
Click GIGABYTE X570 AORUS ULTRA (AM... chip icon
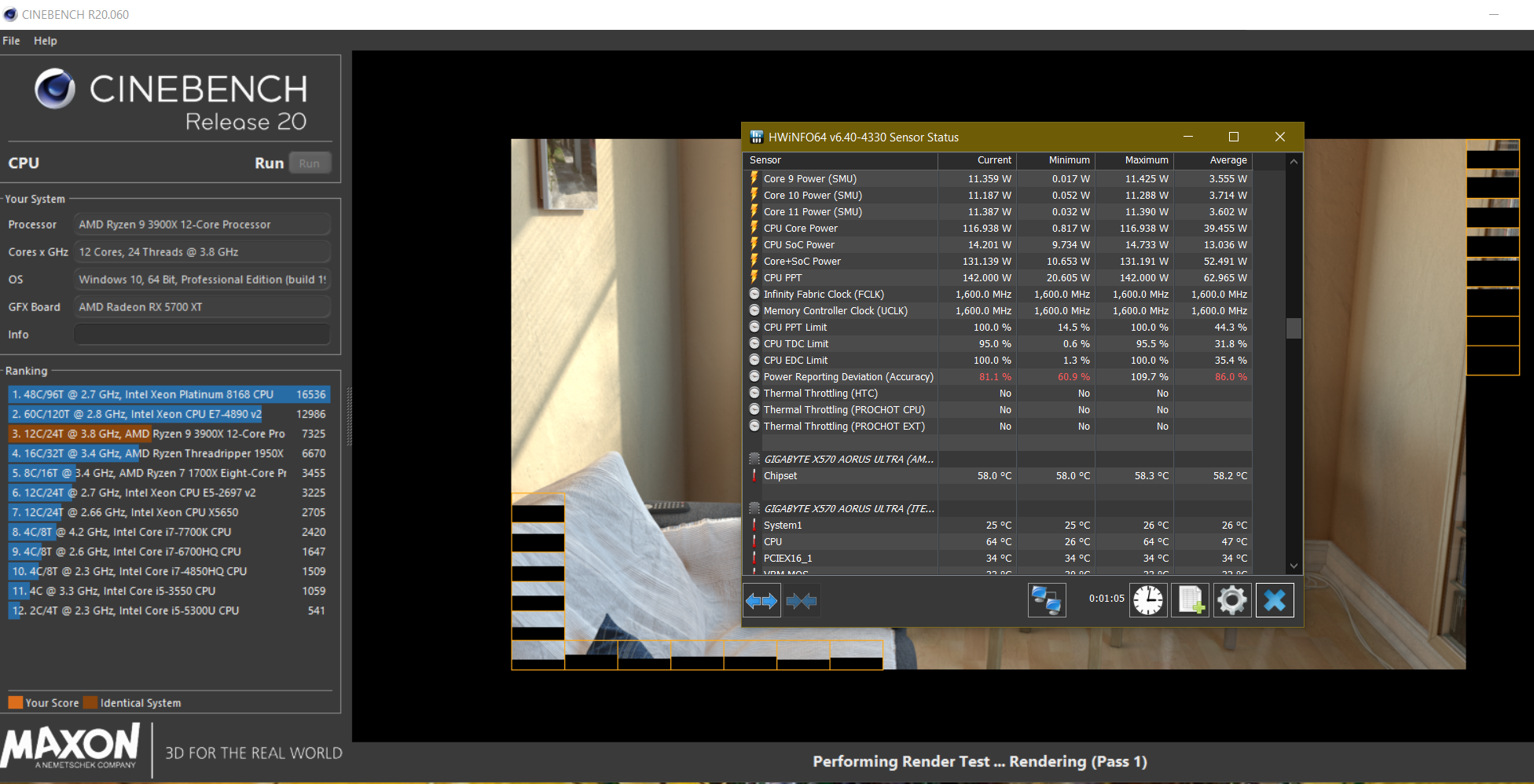point(754,459)
